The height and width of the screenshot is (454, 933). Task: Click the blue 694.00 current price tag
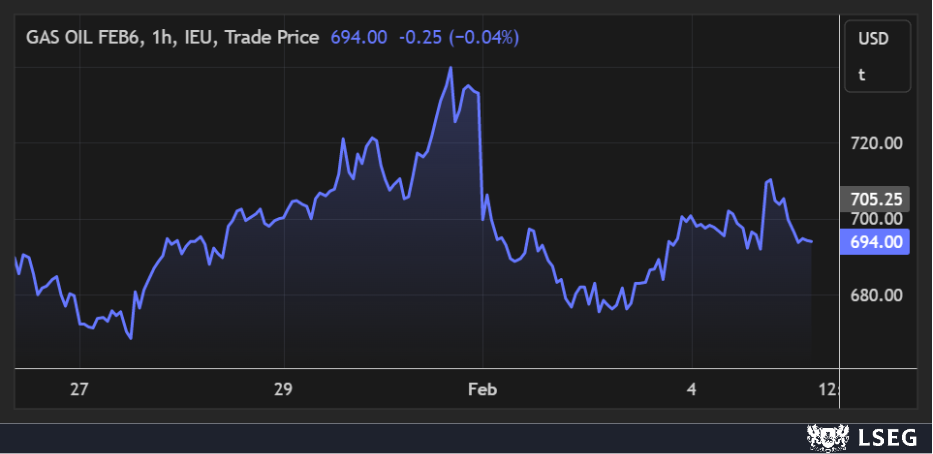pyautogui.click(x=876, y=241)
